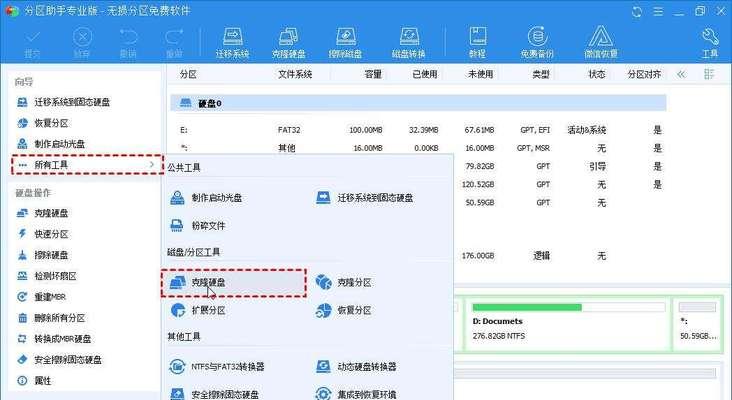
Task: Open the 工具 wrench toolbar icon
Action: click(710, 43)
